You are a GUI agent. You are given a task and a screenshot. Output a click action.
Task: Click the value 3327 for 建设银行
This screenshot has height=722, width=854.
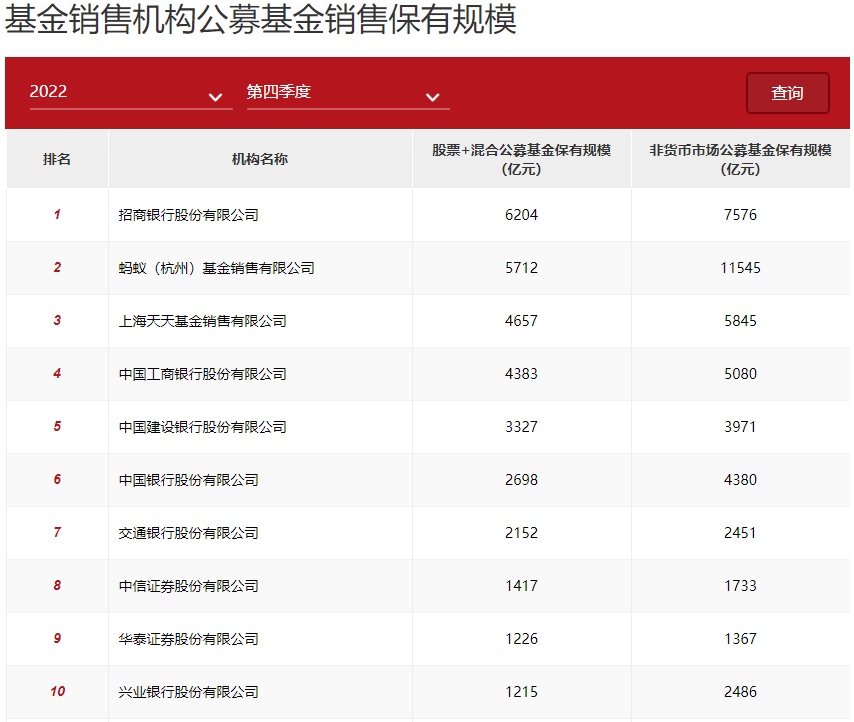pyautogui.click(x=521, y=426)
